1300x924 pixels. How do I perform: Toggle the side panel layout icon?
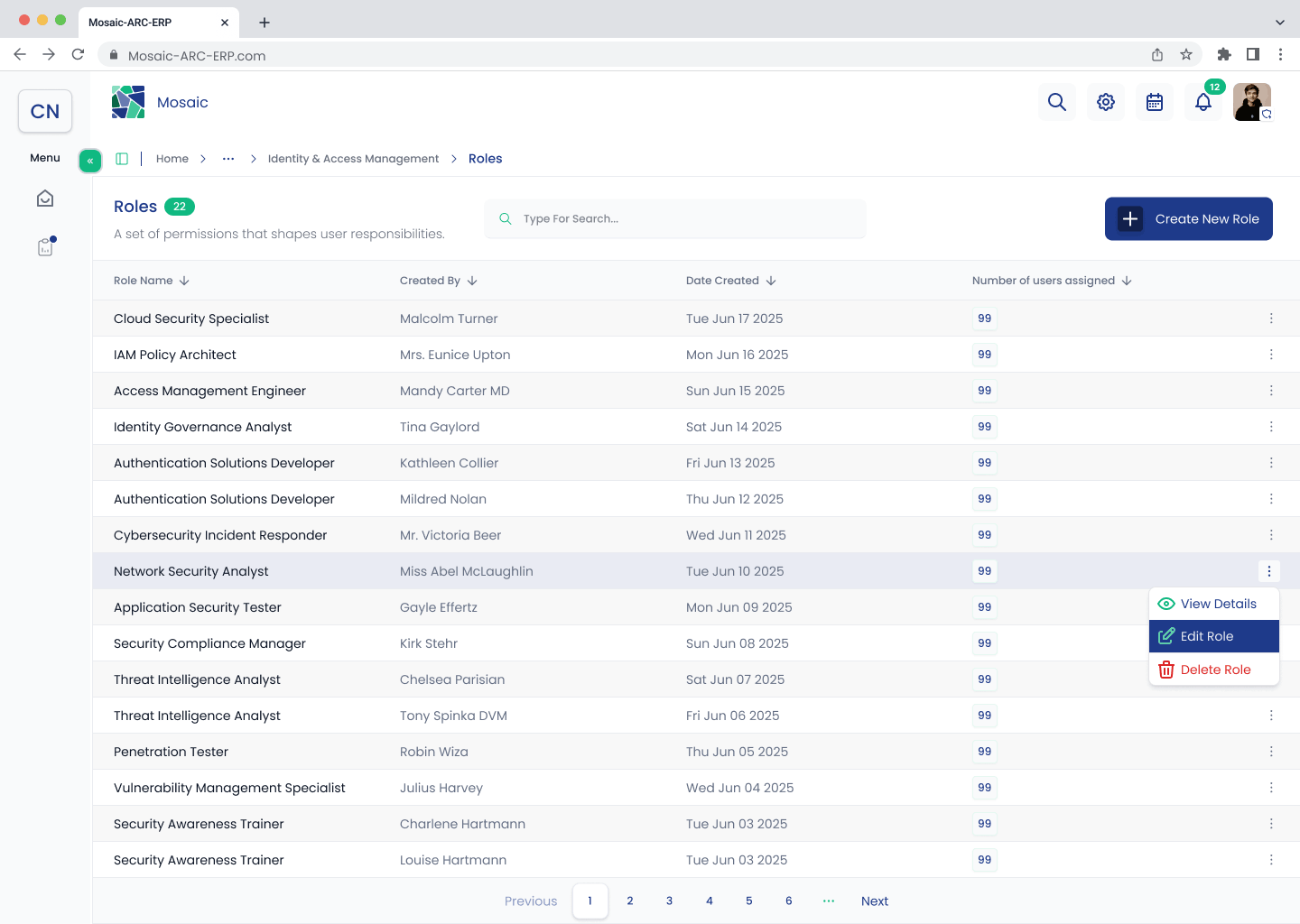pos(122,159)
